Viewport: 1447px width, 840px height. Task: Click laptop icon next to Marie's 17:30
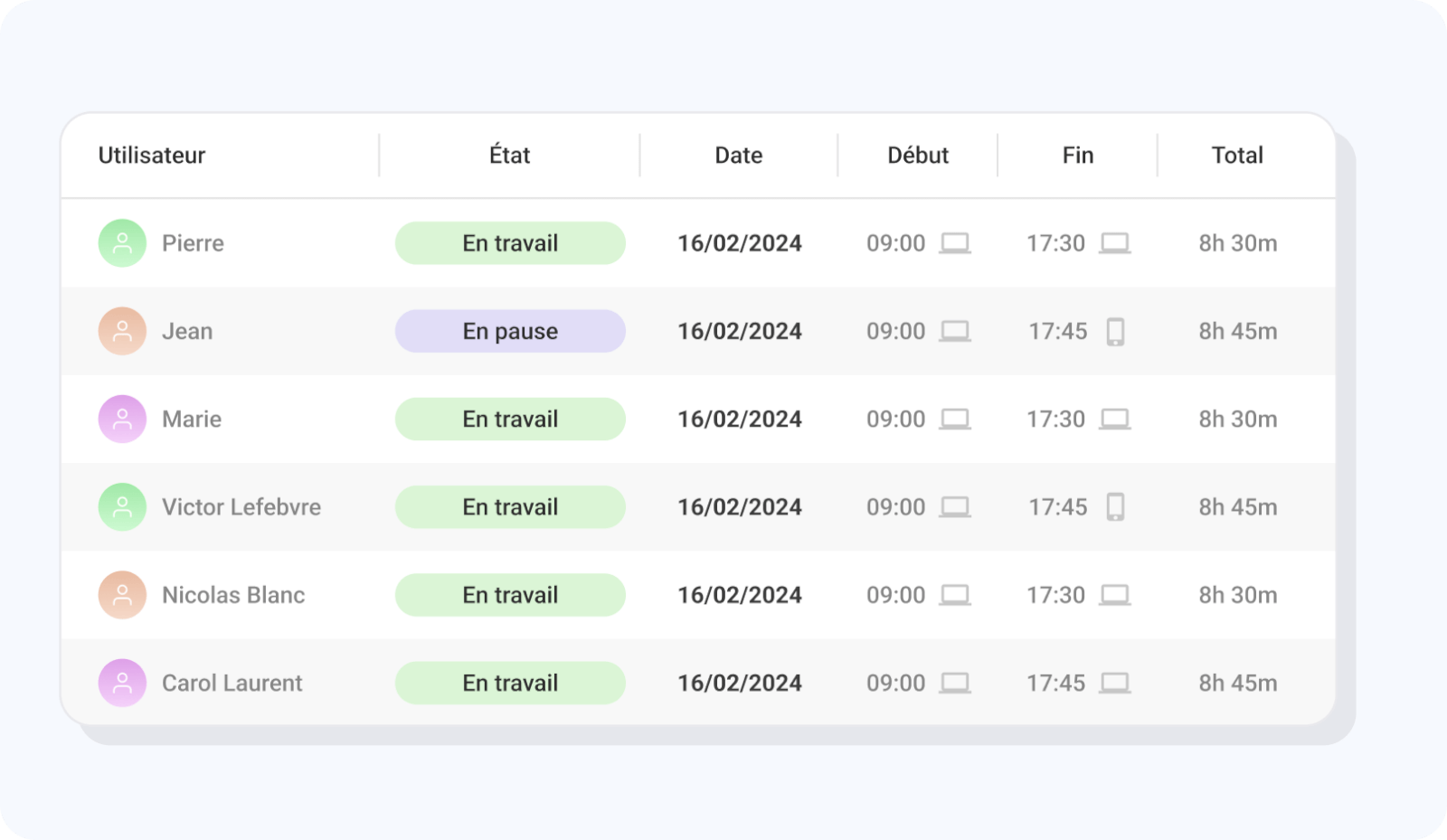click(x=1114, y=419)
